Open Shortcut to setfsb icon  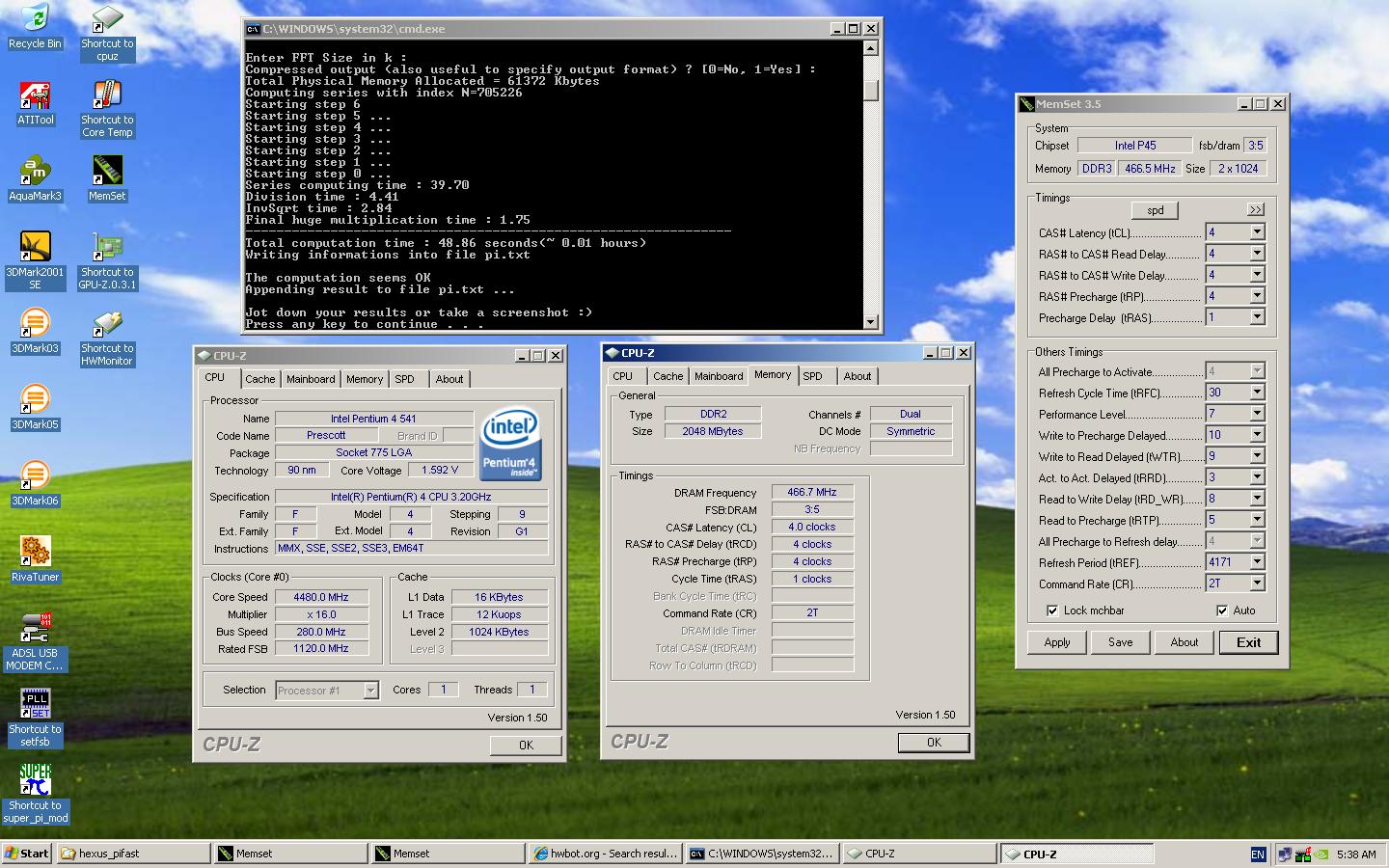pos(35,719)
